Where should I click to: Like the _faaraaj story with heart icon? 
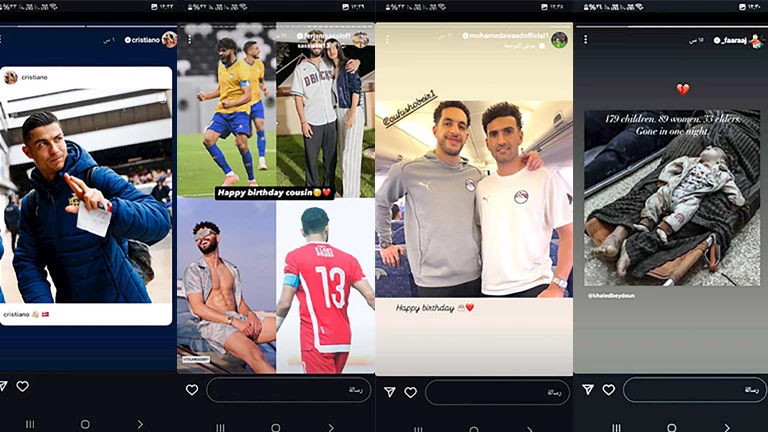click(608, 390)
